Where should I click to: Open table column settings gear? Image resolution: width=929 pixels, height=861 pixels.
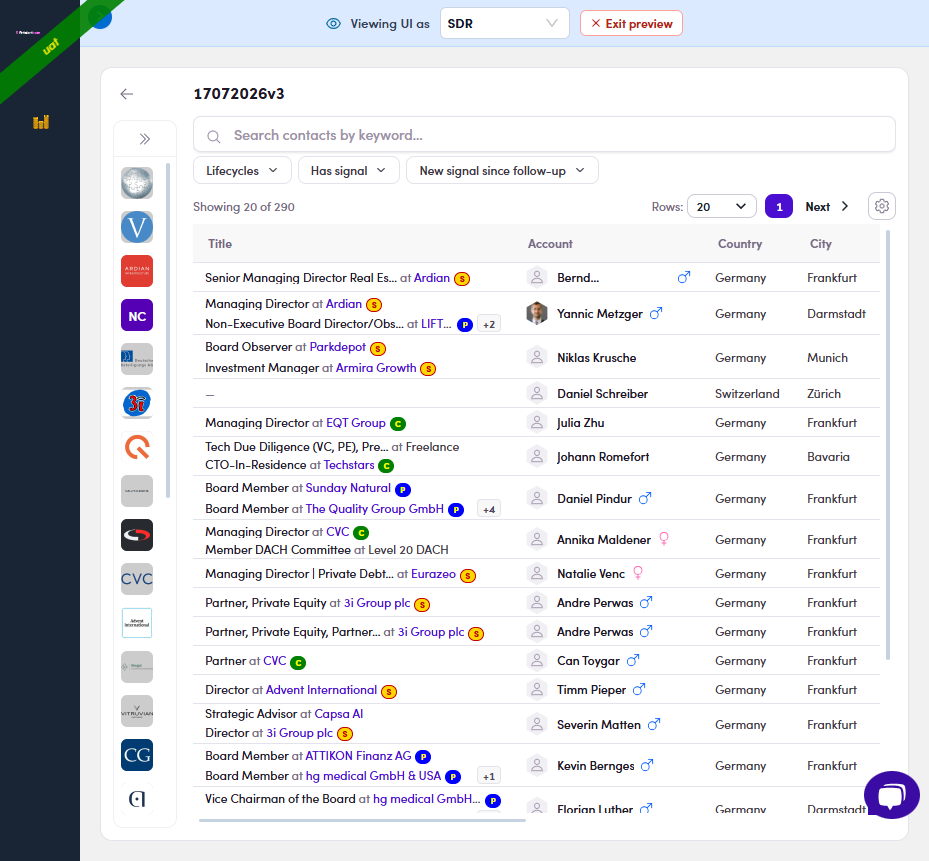point(882,206)
